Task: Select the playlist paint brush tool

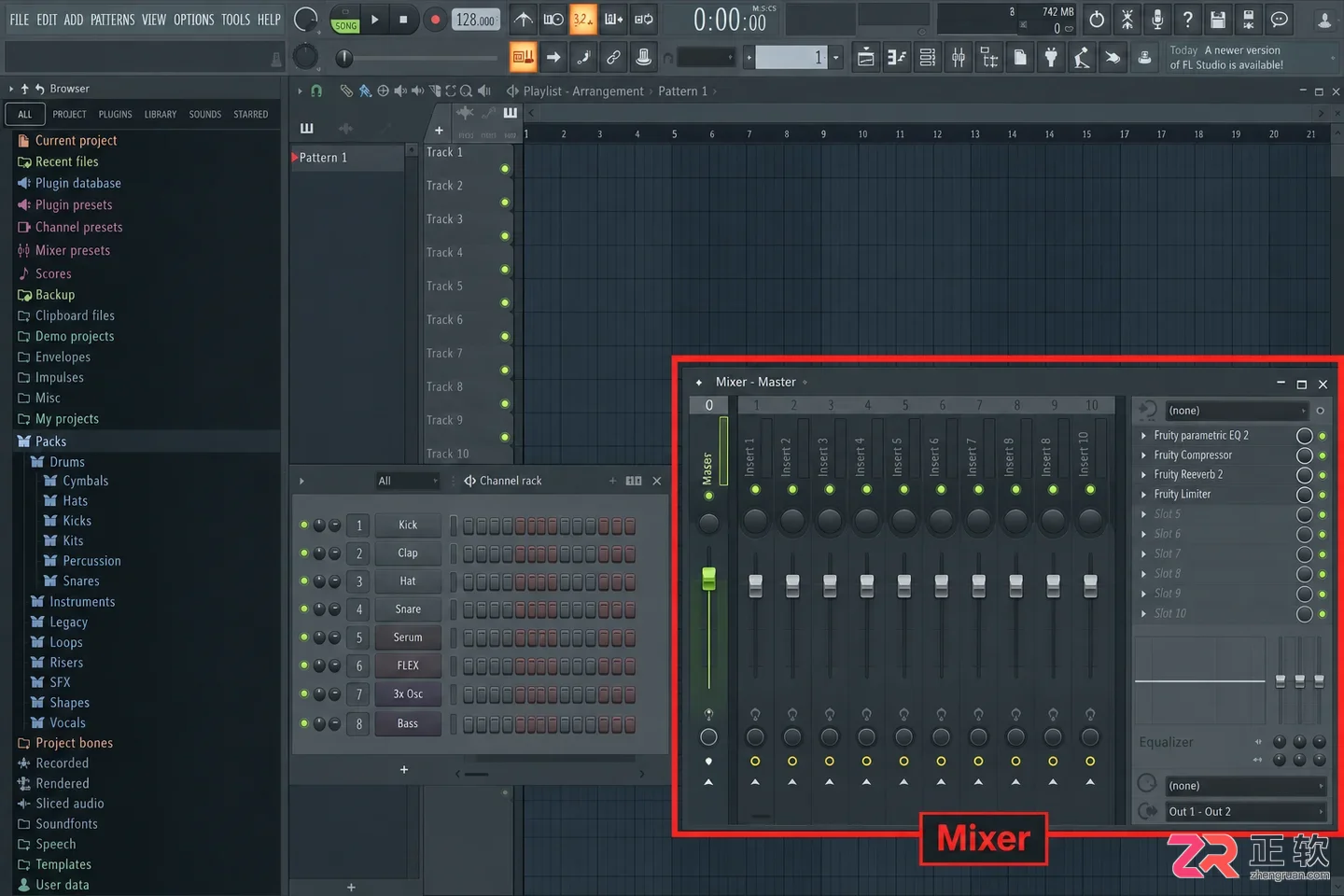Action: coord(365,91)
